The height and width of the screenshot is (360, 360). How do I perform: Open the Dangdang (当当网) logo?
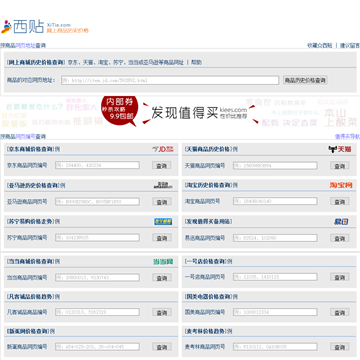click(x=163, y=262)
